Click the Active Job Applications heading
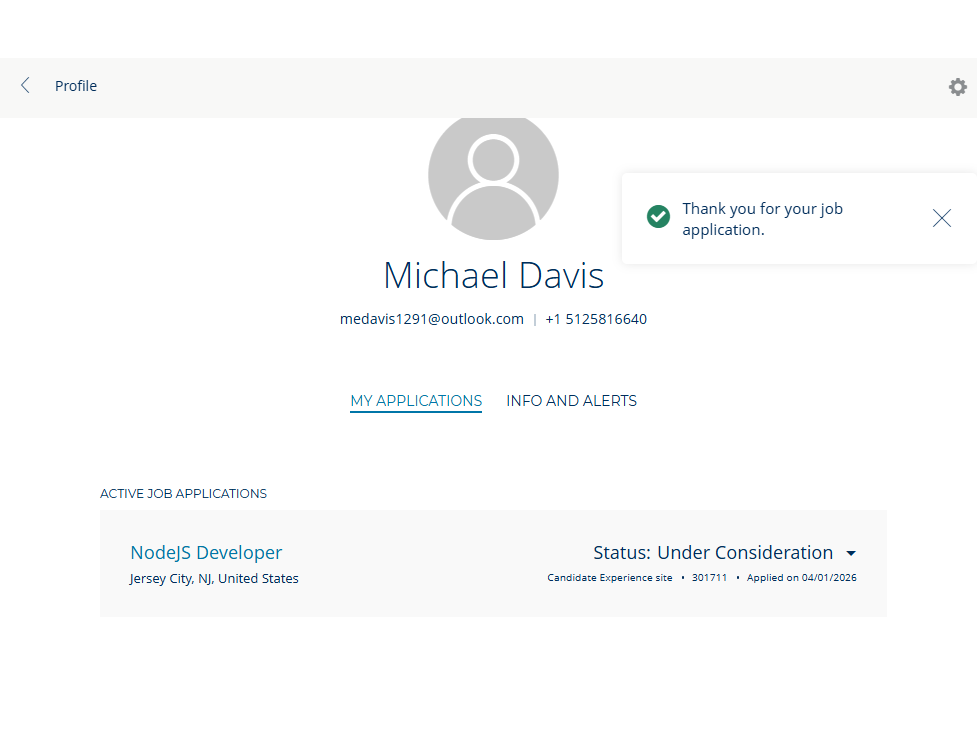Screen dimensions: 977x737 pos(183,493)
